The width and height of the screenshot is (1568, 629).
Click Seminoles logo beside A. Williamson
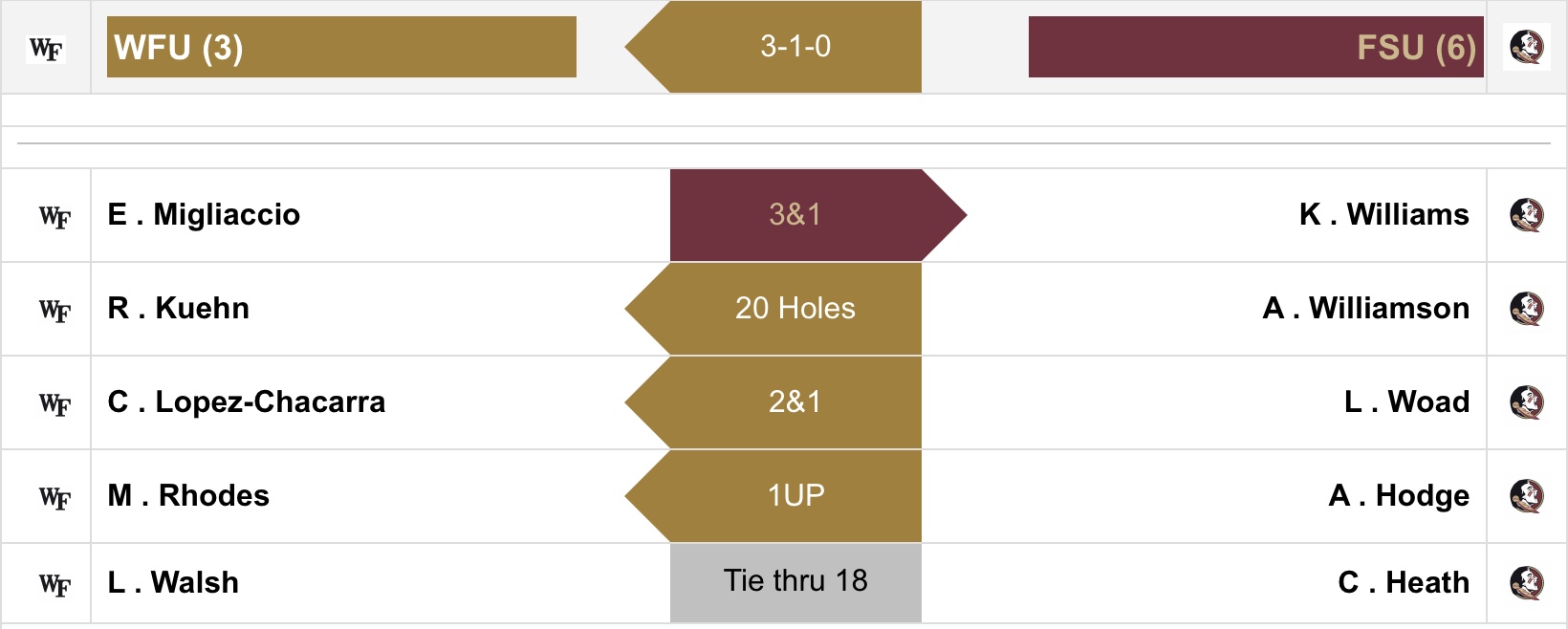coord(1527,309)
